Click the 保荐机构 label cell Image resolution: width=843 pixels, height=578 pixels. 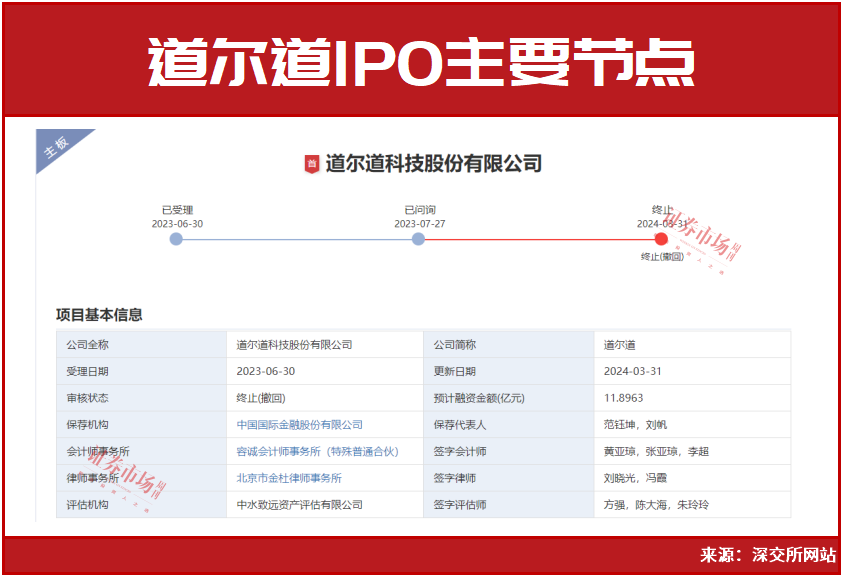pyautogui.click(x=141, y=425)
